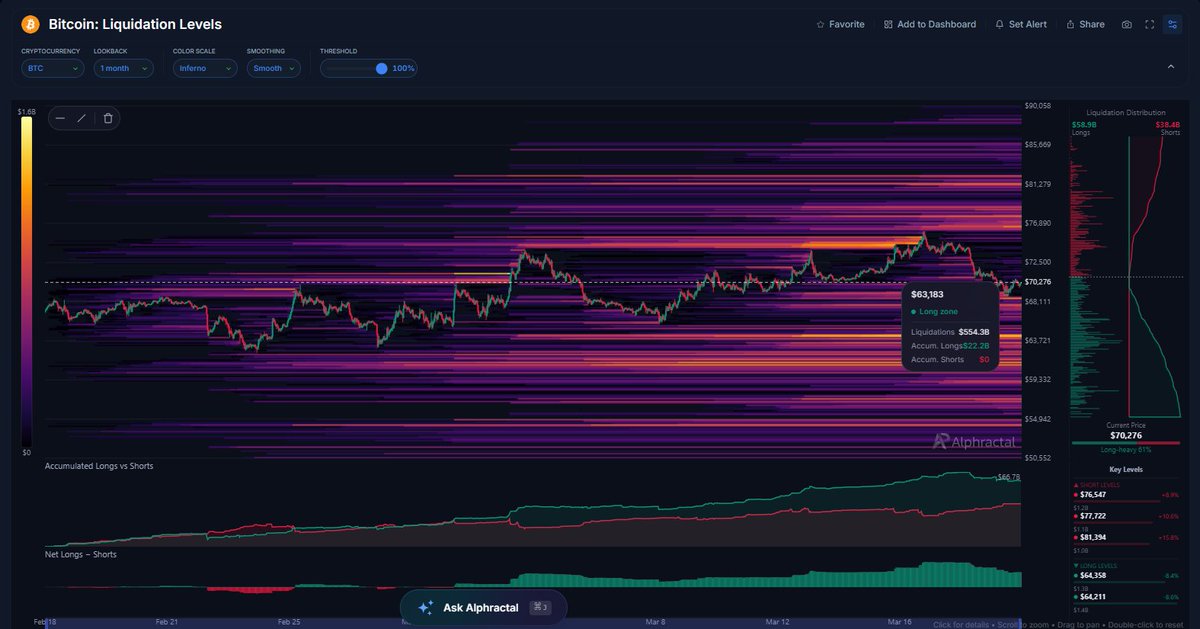
Task: Toggle the settings sliders panel icon
Action: point(1172,24)
